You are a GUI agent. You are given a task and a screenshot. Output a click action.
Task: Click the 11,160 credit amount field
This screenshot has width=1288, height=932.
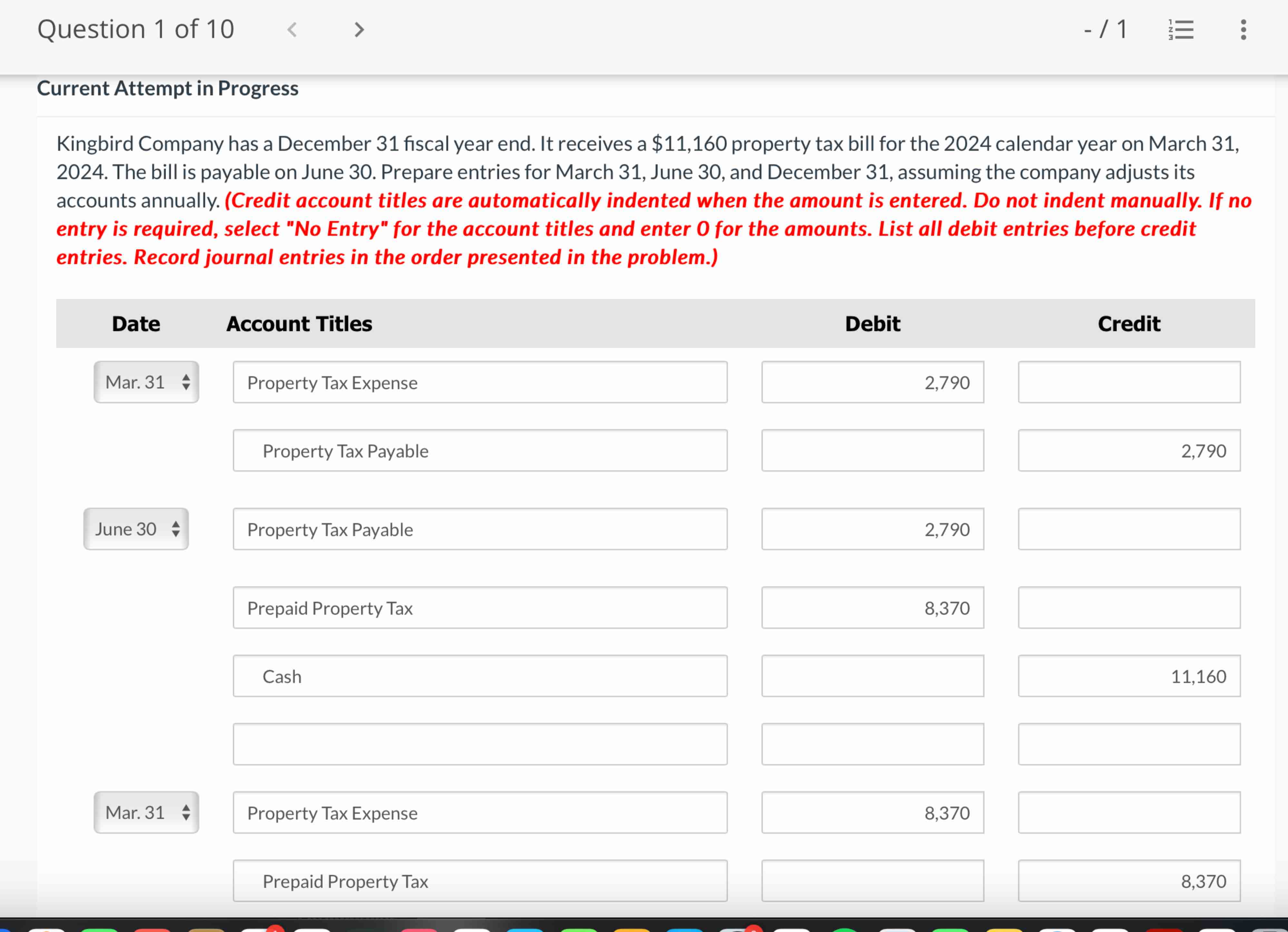1129,676
